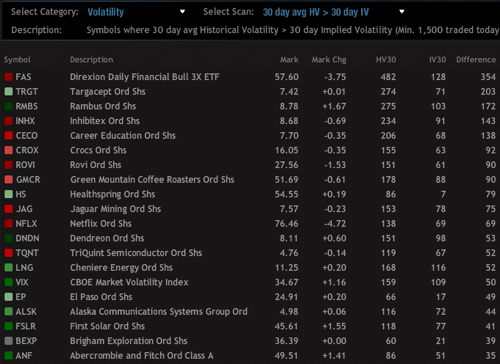Select the GMCR symbol
The height and width of the screenshot is (364, 500).
28,180
